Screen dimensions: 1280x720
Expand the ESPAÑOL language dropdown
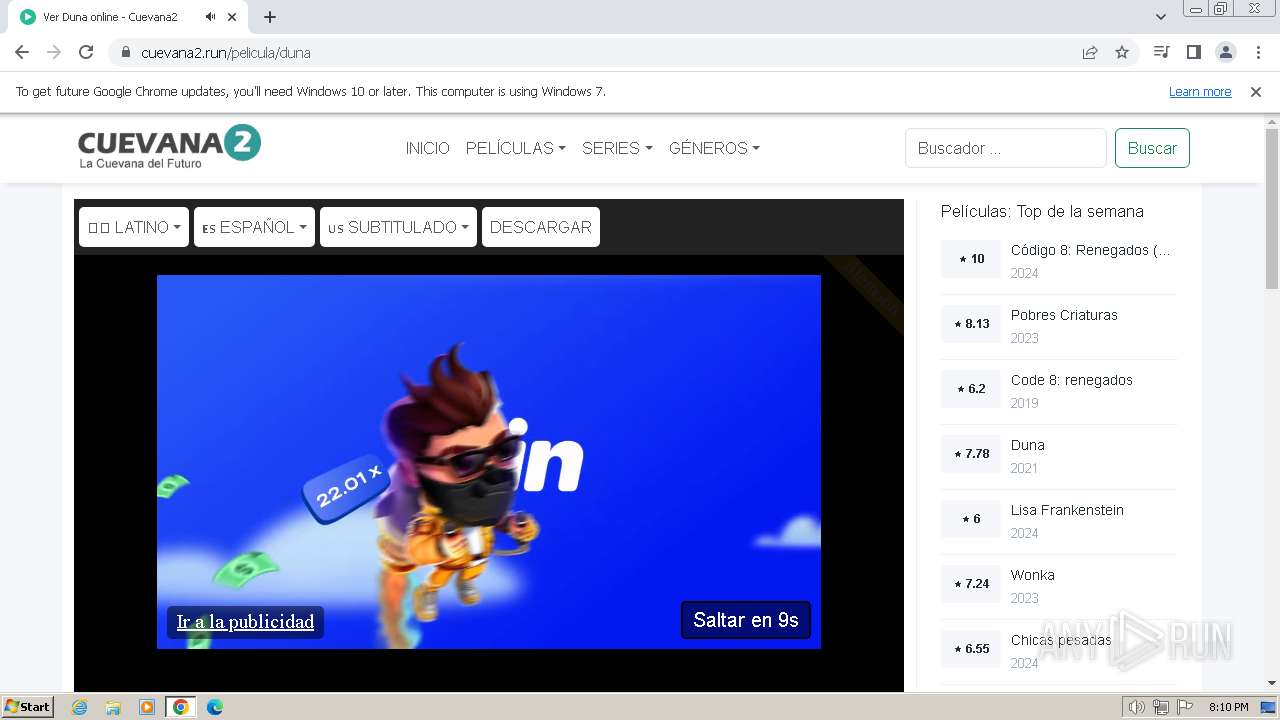click(254, 227)
